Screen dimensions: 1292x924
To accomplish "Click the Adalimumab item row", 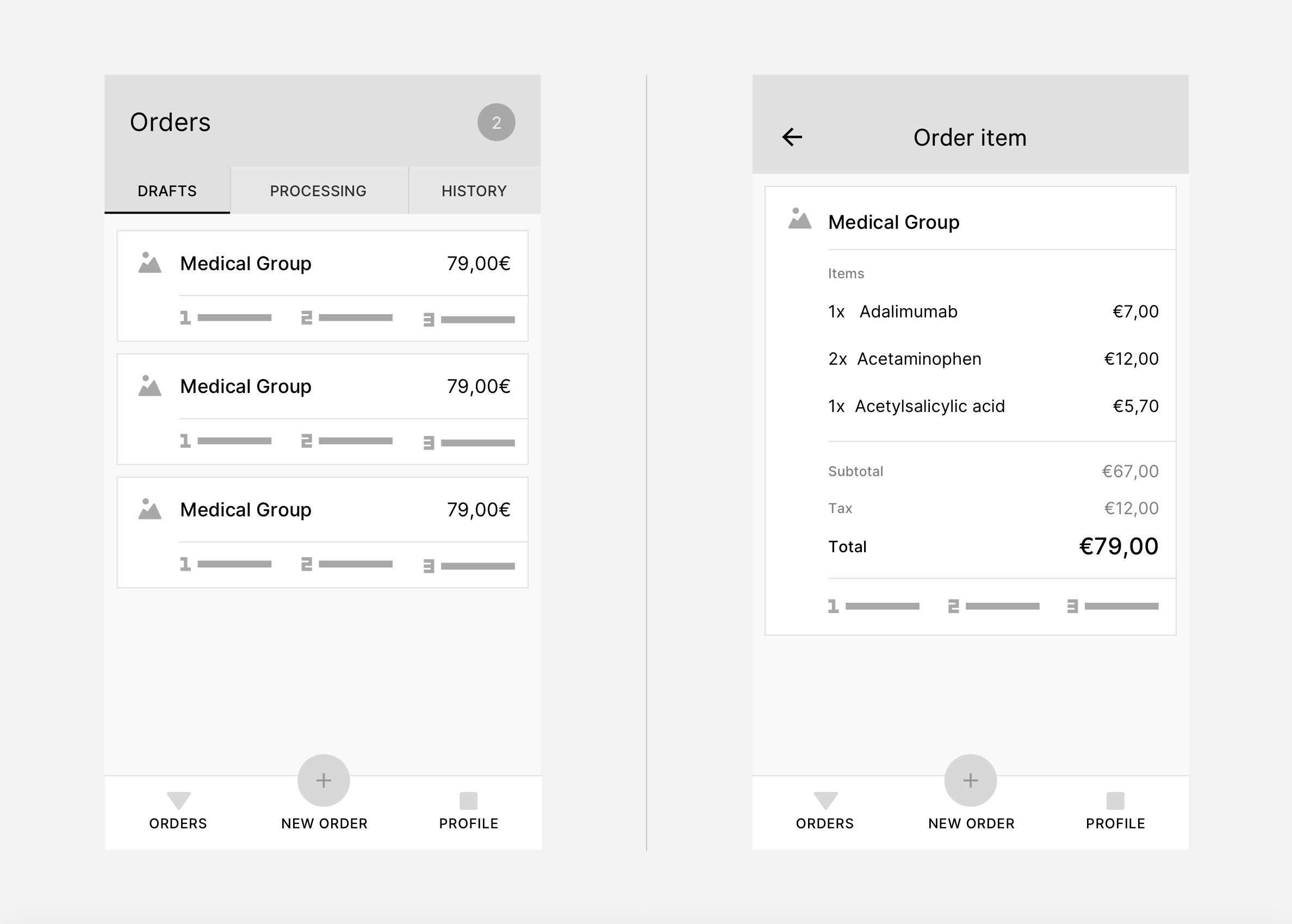I will pos(992,311).
